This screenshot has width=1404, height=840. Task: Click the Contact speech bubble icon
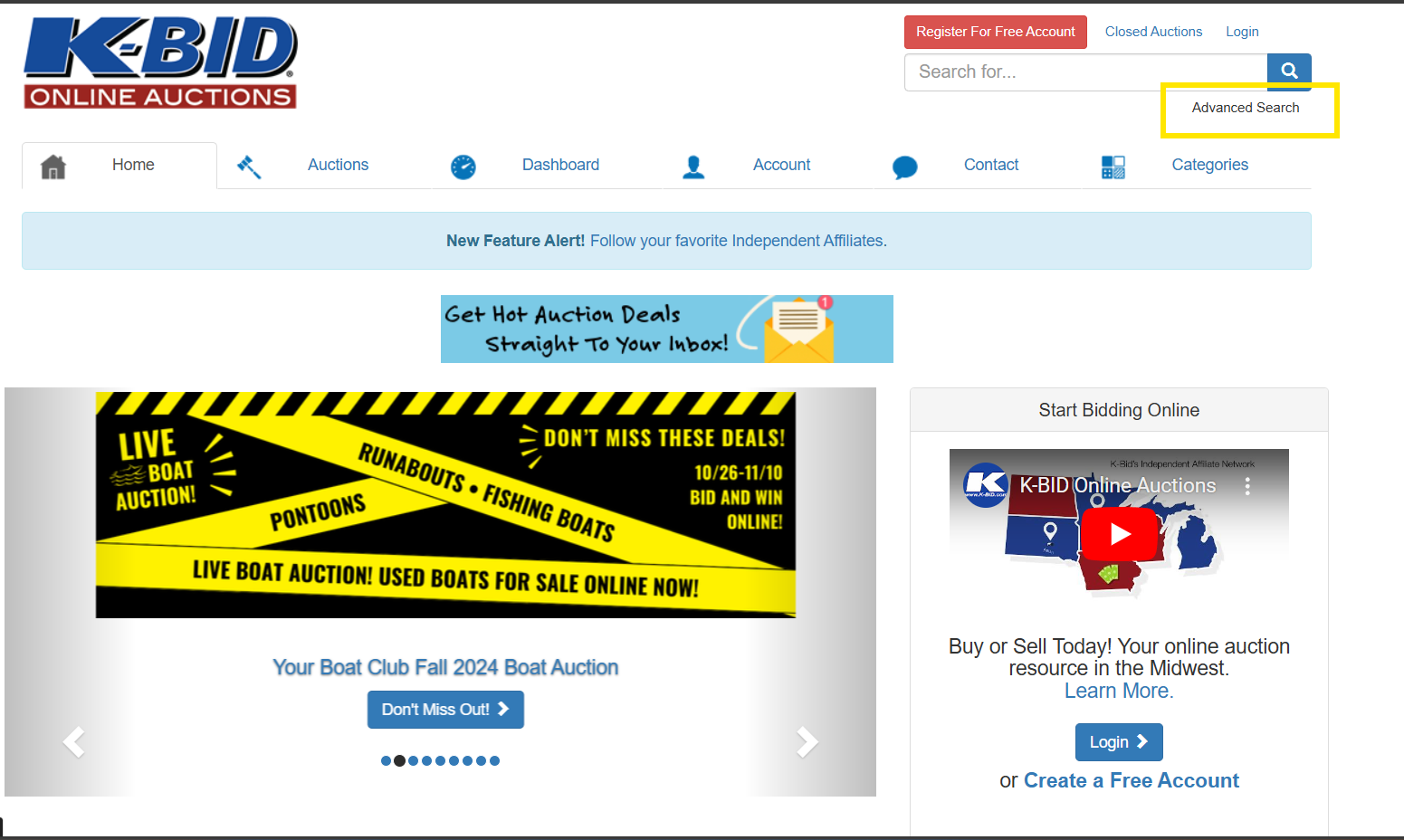click(904, 167)
